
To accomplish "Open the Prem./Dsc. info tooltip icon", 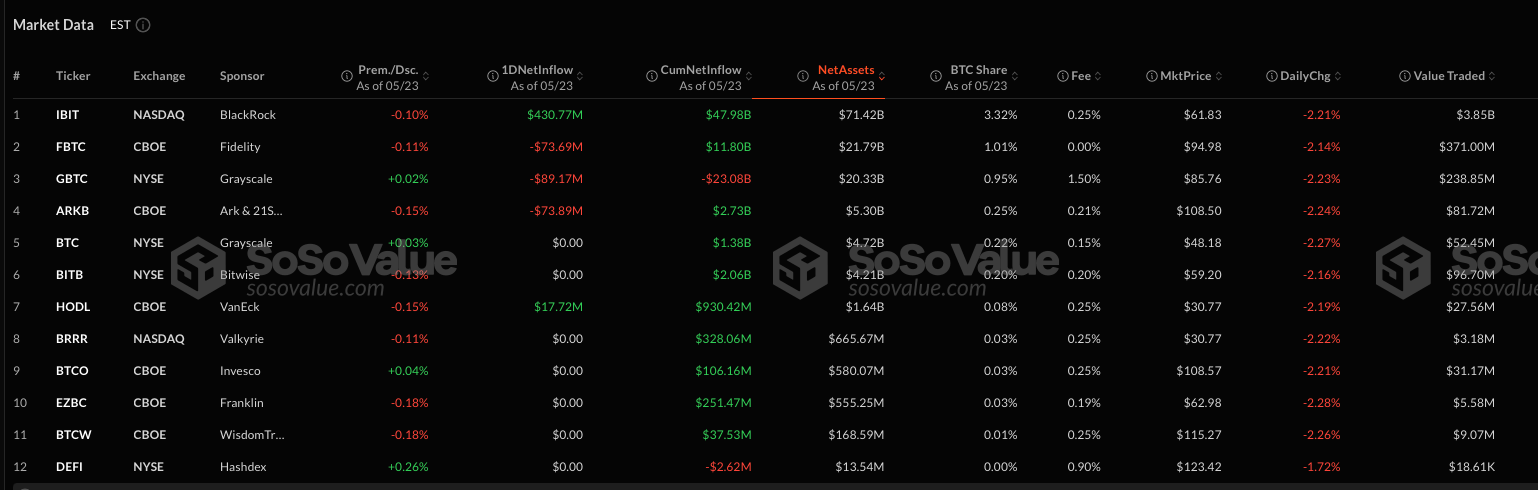I will pyautogui.click(x=349, y=76).
